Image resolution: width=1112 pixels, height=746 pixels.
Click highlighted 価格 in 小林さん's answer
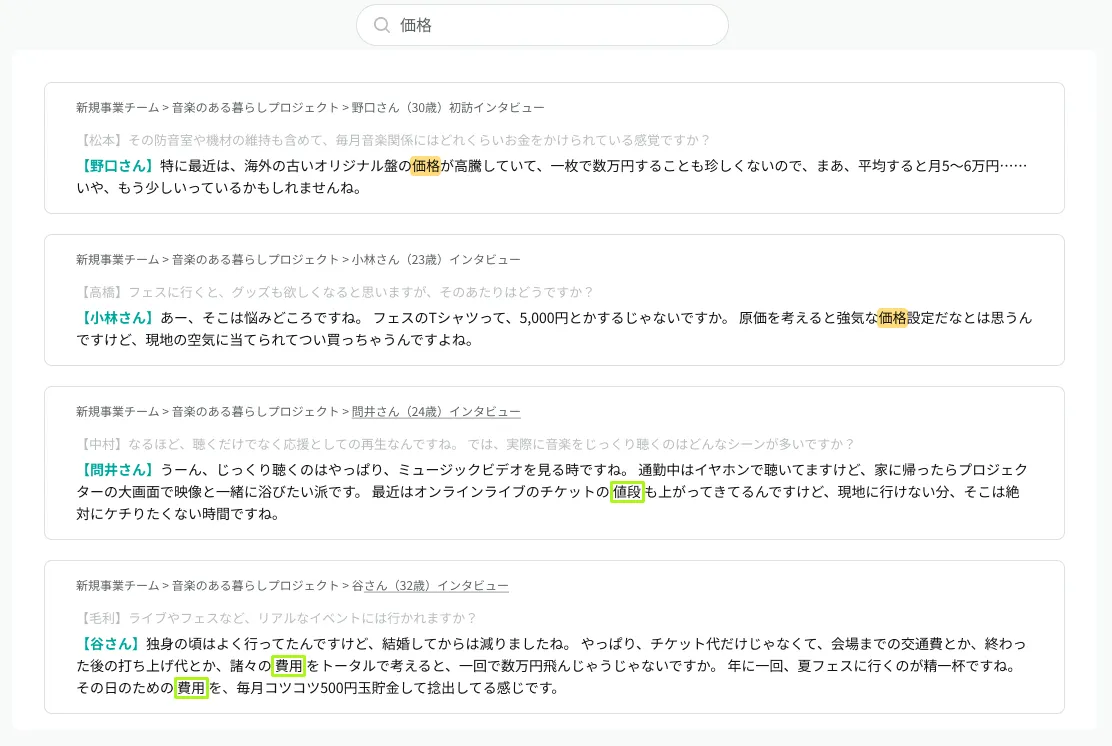[892, 318]
